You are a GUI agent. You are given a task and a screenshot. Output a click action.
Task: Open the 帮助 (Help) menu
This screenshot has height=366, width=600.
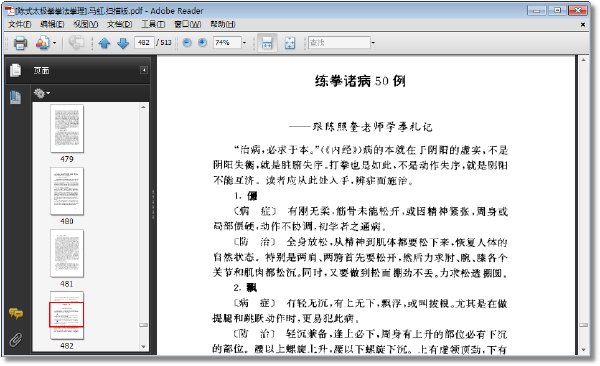pos(223,24)
